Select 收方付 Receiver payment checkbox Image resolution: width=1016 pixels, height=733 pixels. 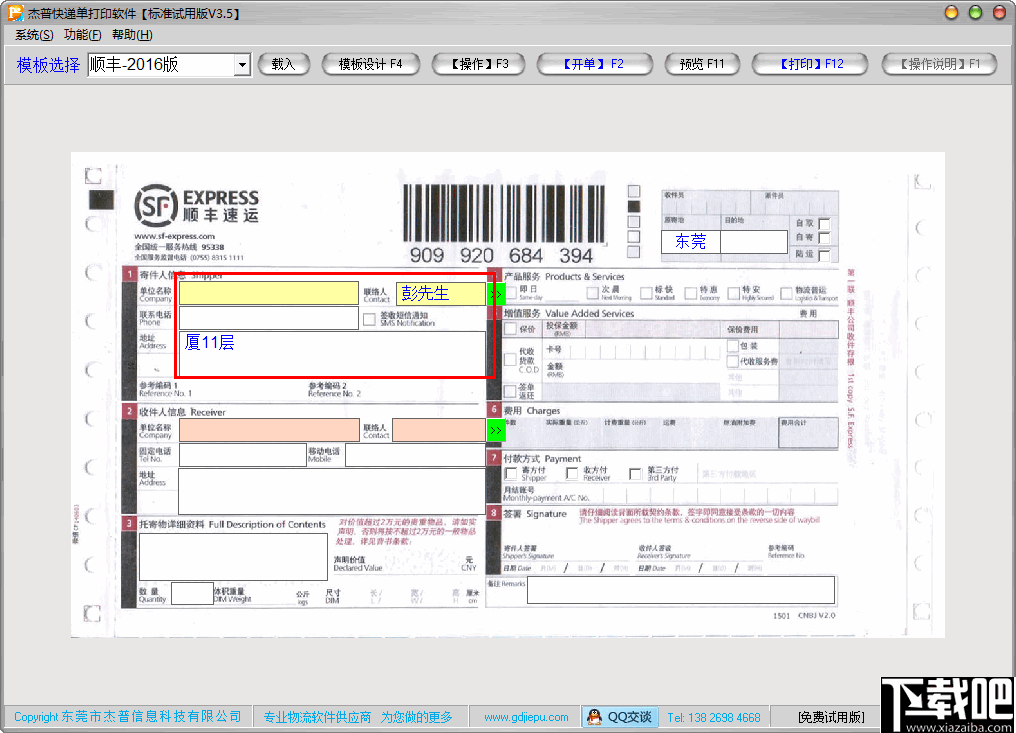click(x=572, y=474)
